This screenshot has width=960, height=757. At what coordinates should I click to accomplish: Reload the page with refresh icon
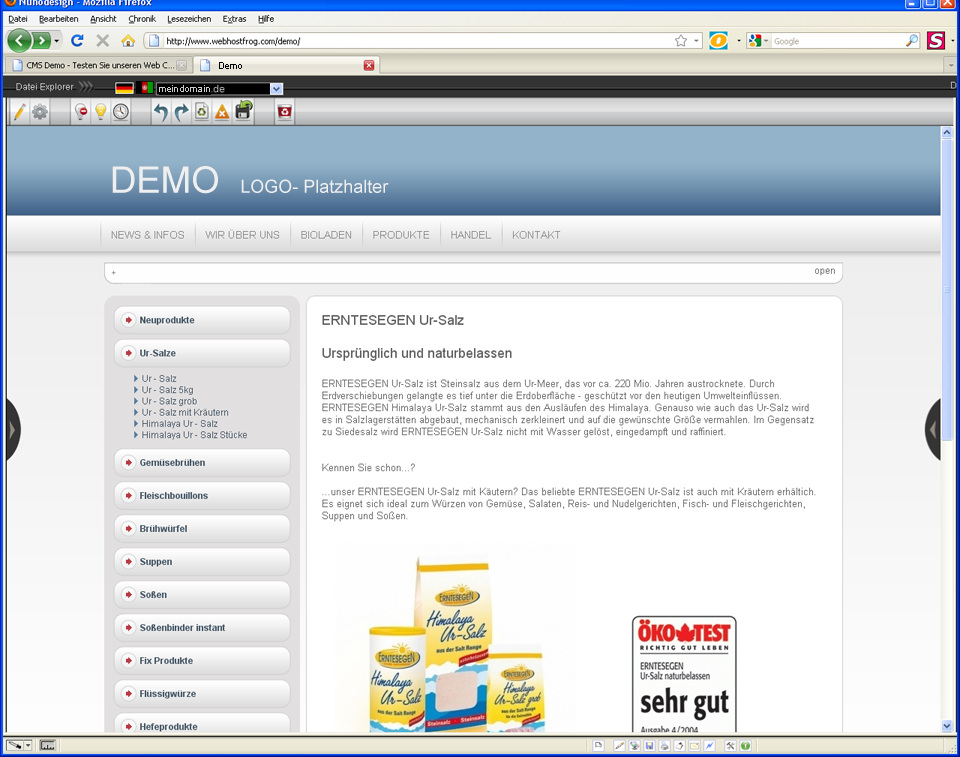pos(77,40)
